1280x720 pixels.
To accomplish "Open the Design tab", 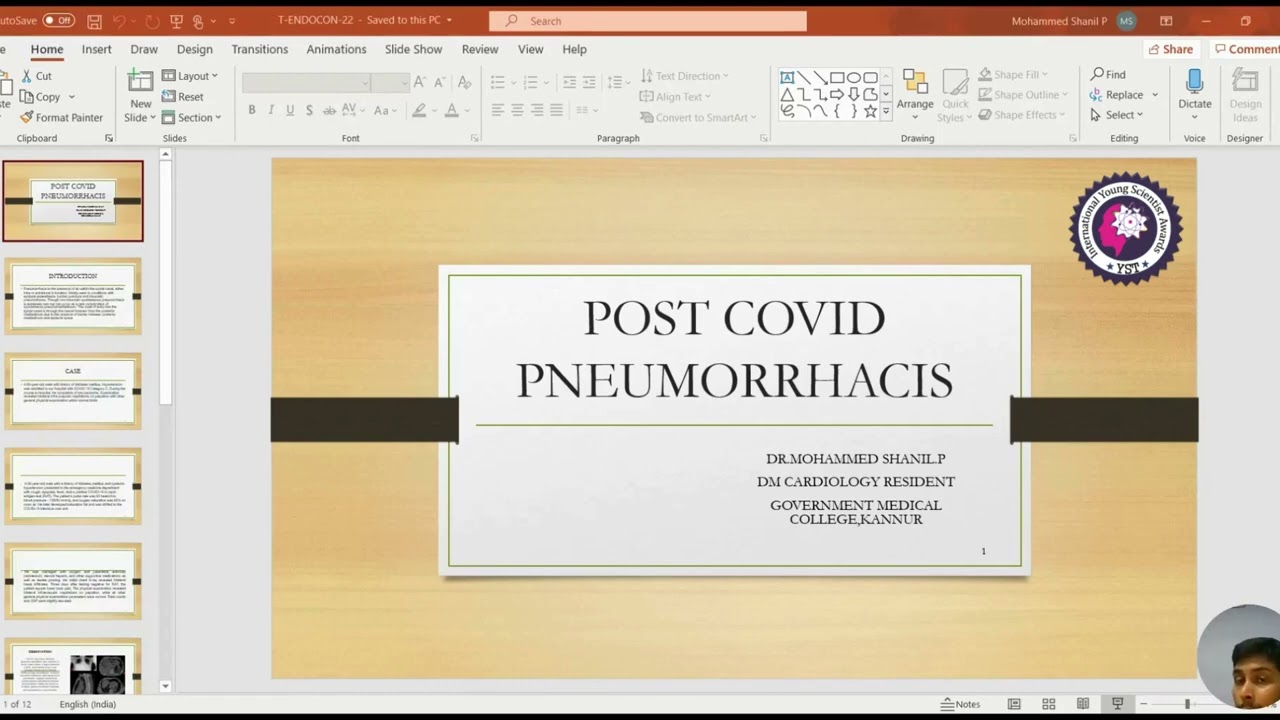I will click(195, 49).
